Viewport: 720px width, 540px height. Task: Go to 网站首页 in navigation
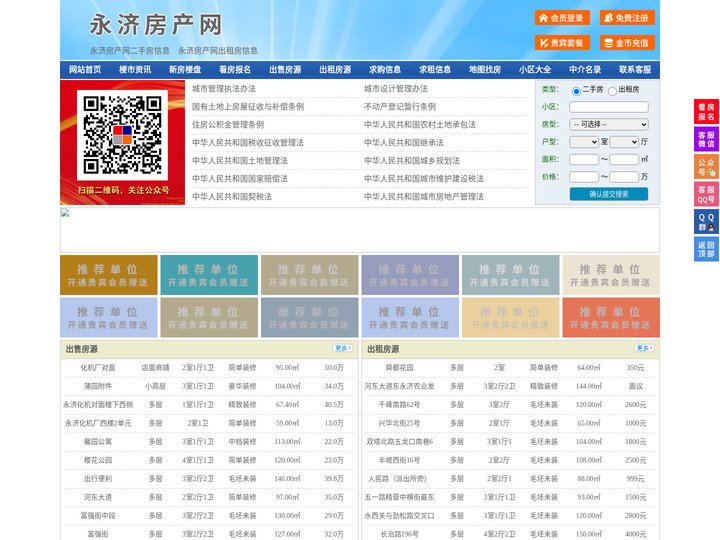tap(85, 70)
